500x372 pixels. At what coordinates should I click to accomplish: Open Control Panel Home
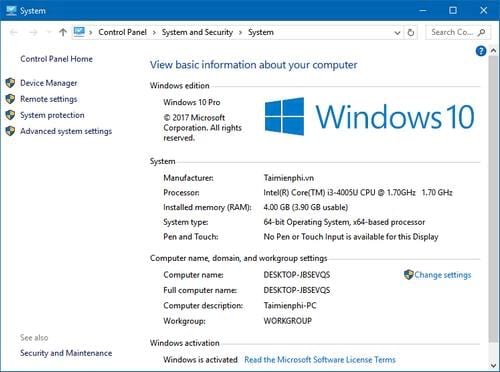tap(56, 59)
